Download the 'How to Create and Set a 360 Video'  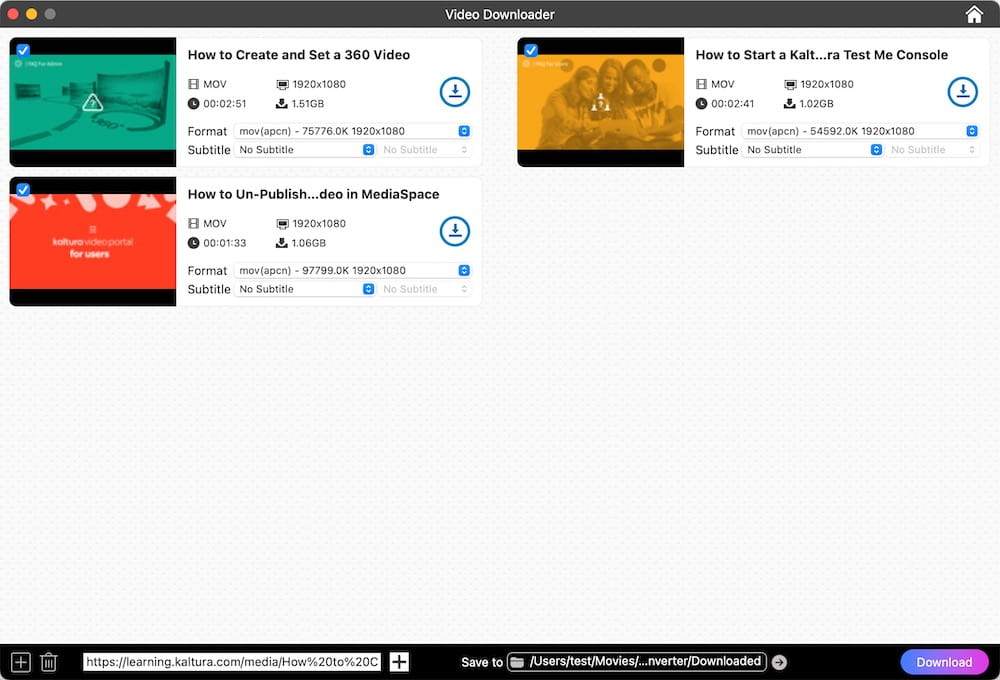coord(455,92)
